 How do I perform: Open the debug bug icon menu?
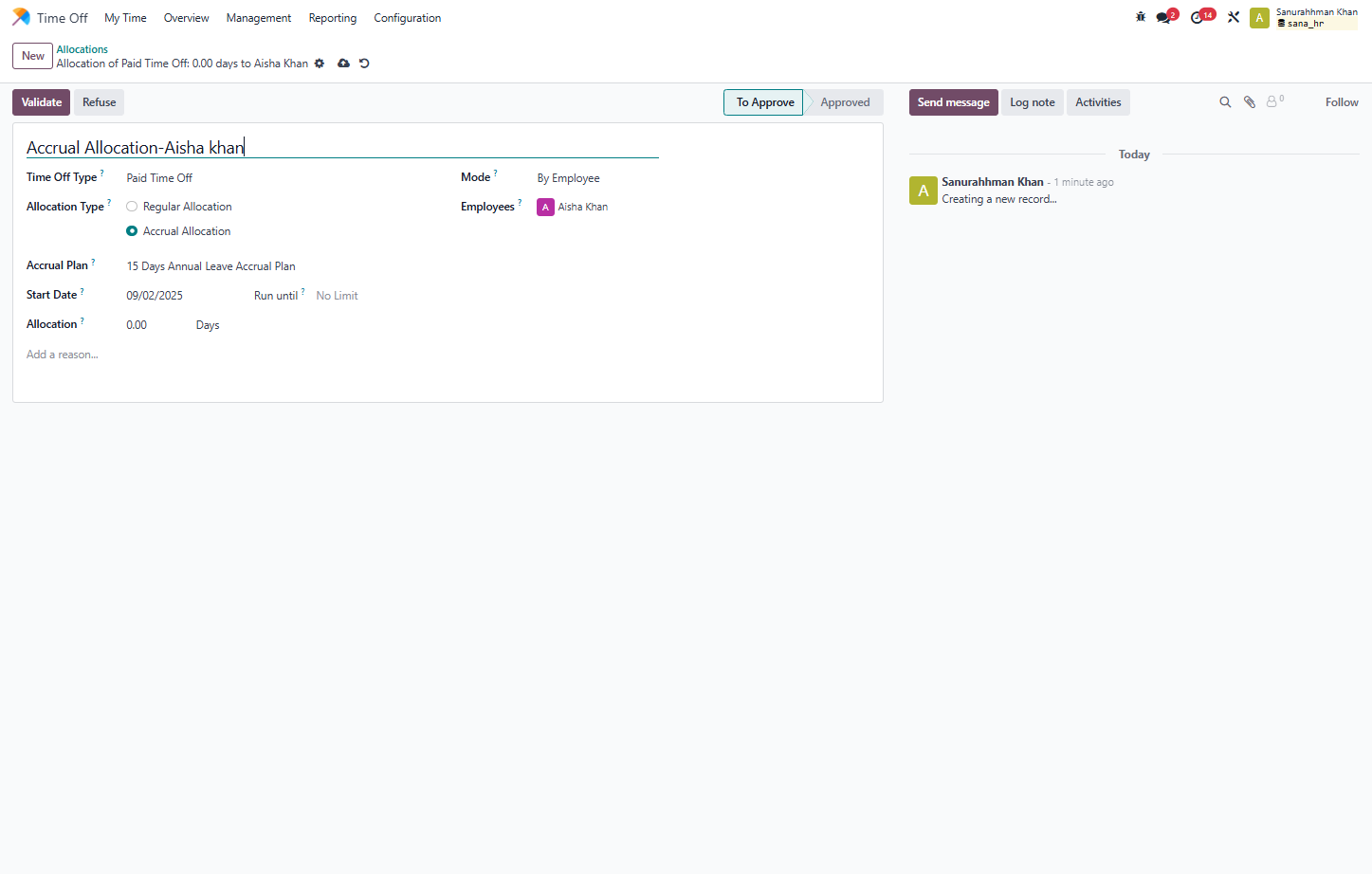pos(1141,17)
